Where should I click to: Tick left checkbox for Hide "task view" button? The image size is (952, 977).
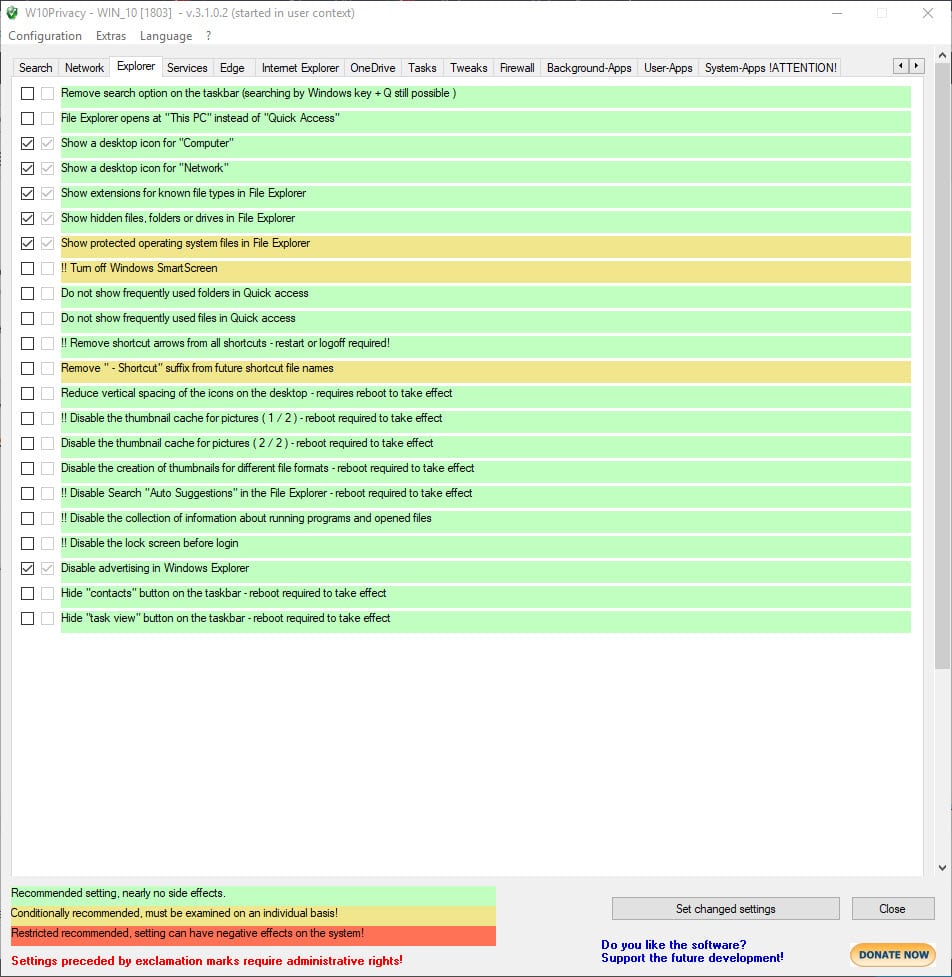point(27,618)
